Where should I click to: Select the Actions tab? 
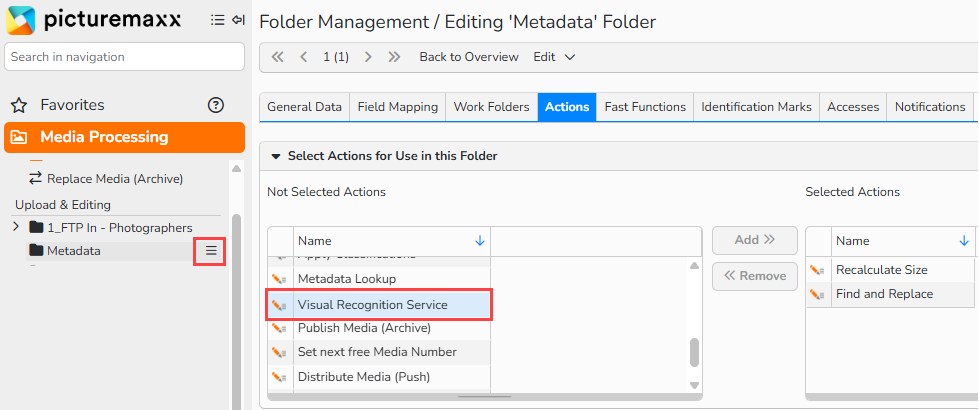[x=567, y=107]
